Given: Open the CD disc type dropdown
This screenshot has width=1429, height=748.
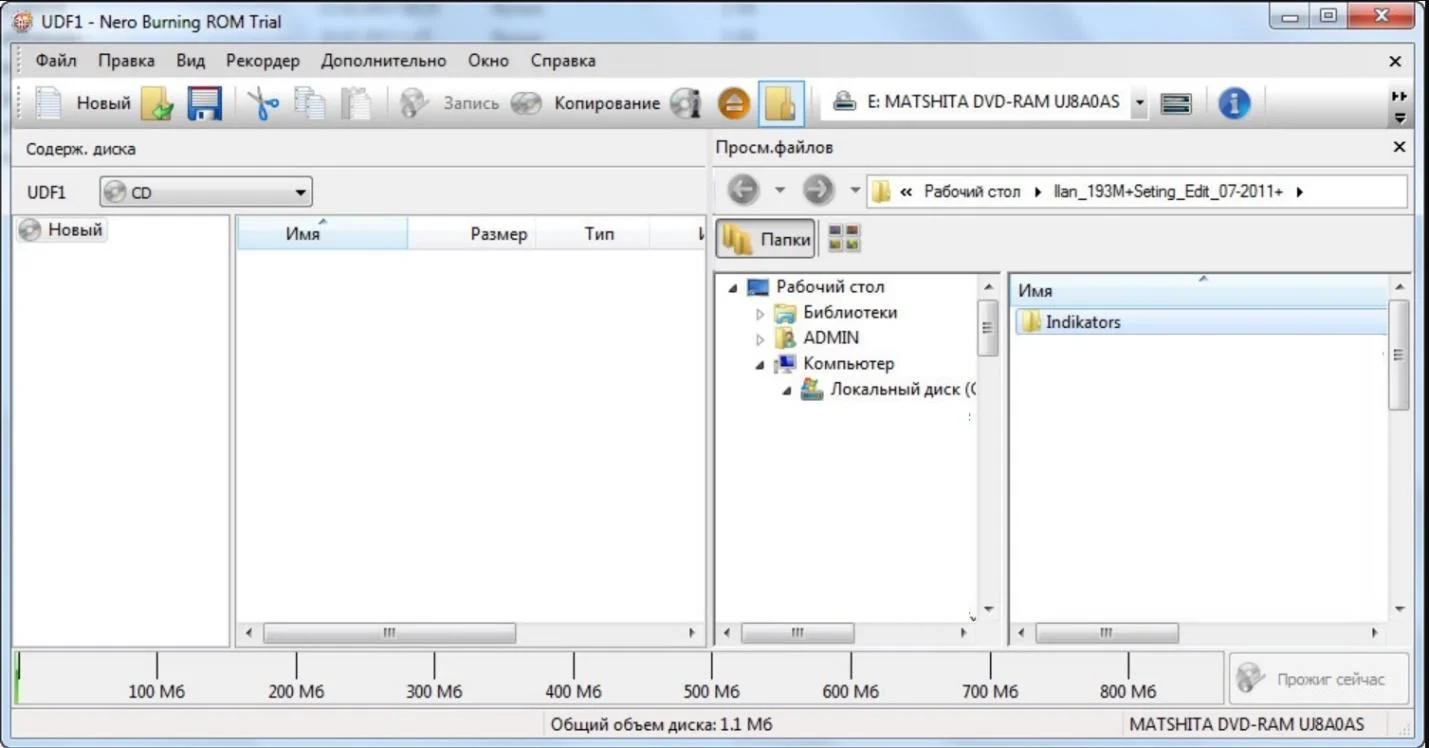Looking at the screenshot, I should (206, 192).
